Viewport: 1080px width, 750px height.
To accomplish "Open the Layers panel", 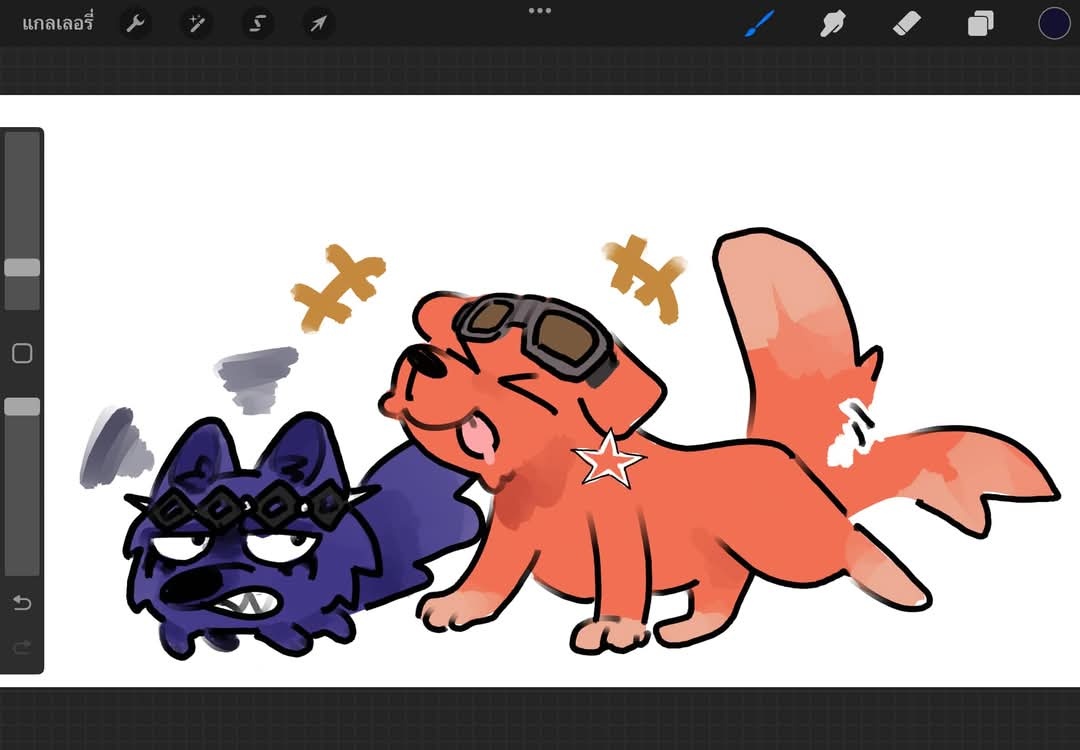I will [980, 23].
